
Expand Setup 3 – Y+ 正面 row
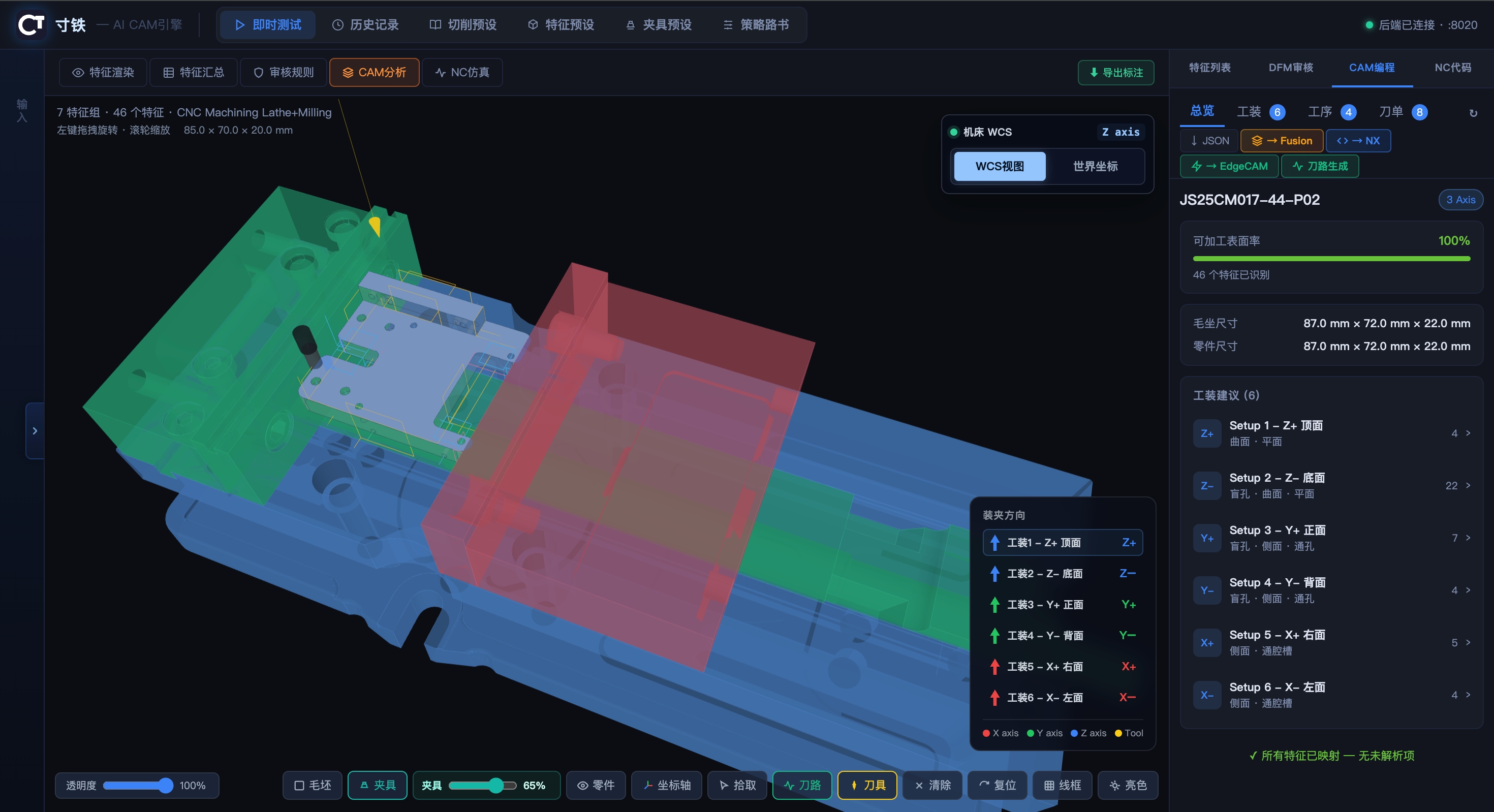pos(1331,538)
